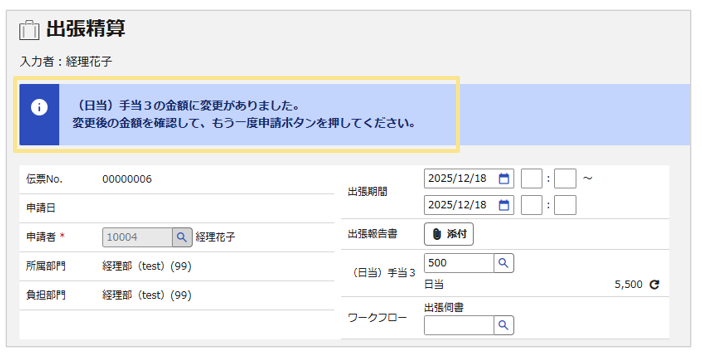The width and height of the screenshot is (702, 362).
Task: Click the (日当) 手当3 row label
Action: (383, 273)
